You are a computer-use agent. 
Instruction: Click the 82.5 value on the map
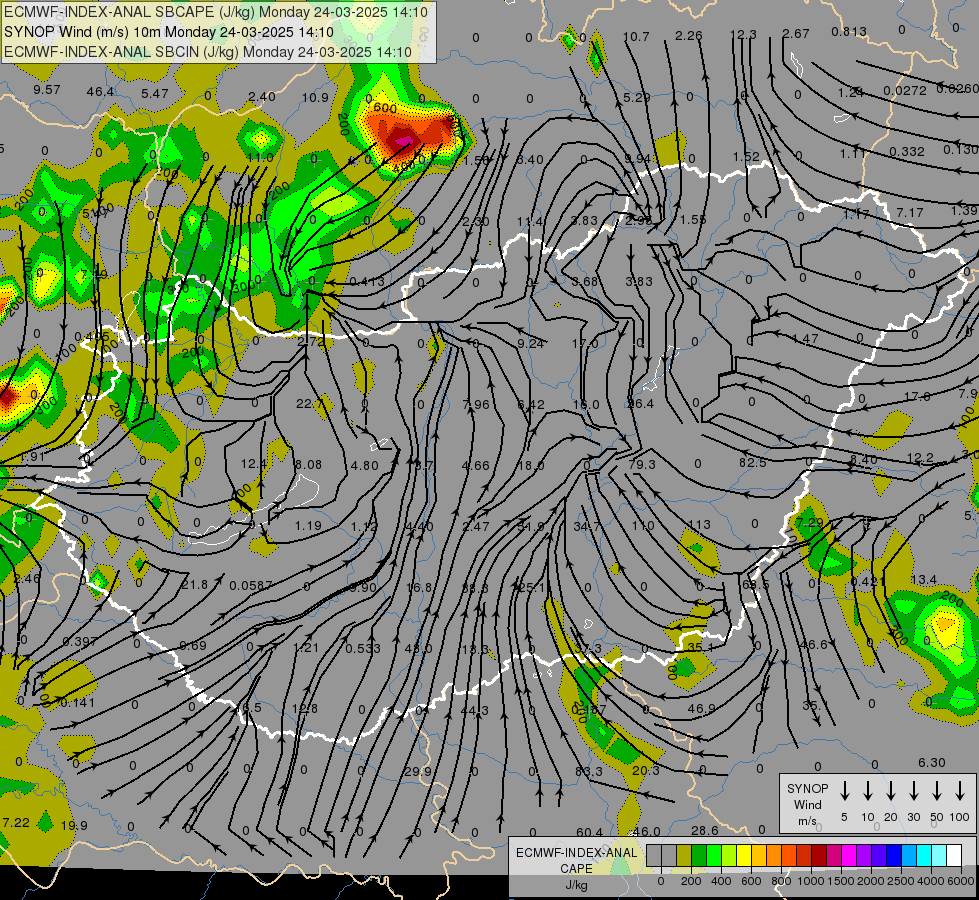pos(752,462)
